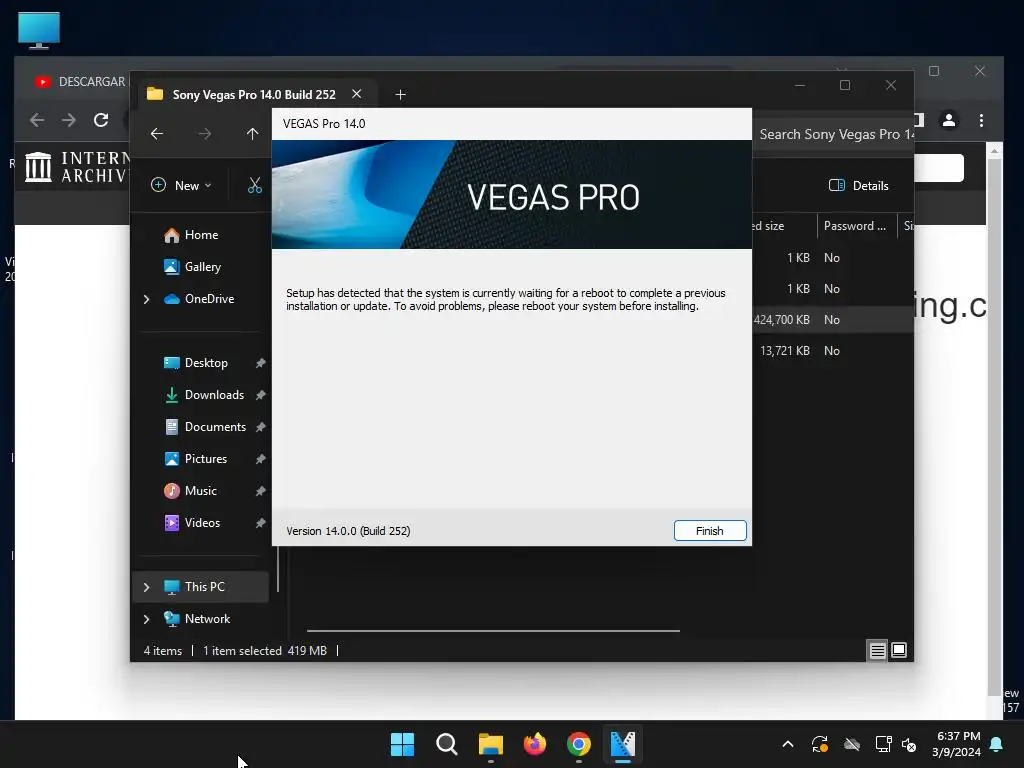Screen dimensions: 1024x768
Task: Click the pin icon next to Videos
Action: [x=261, y=523]
